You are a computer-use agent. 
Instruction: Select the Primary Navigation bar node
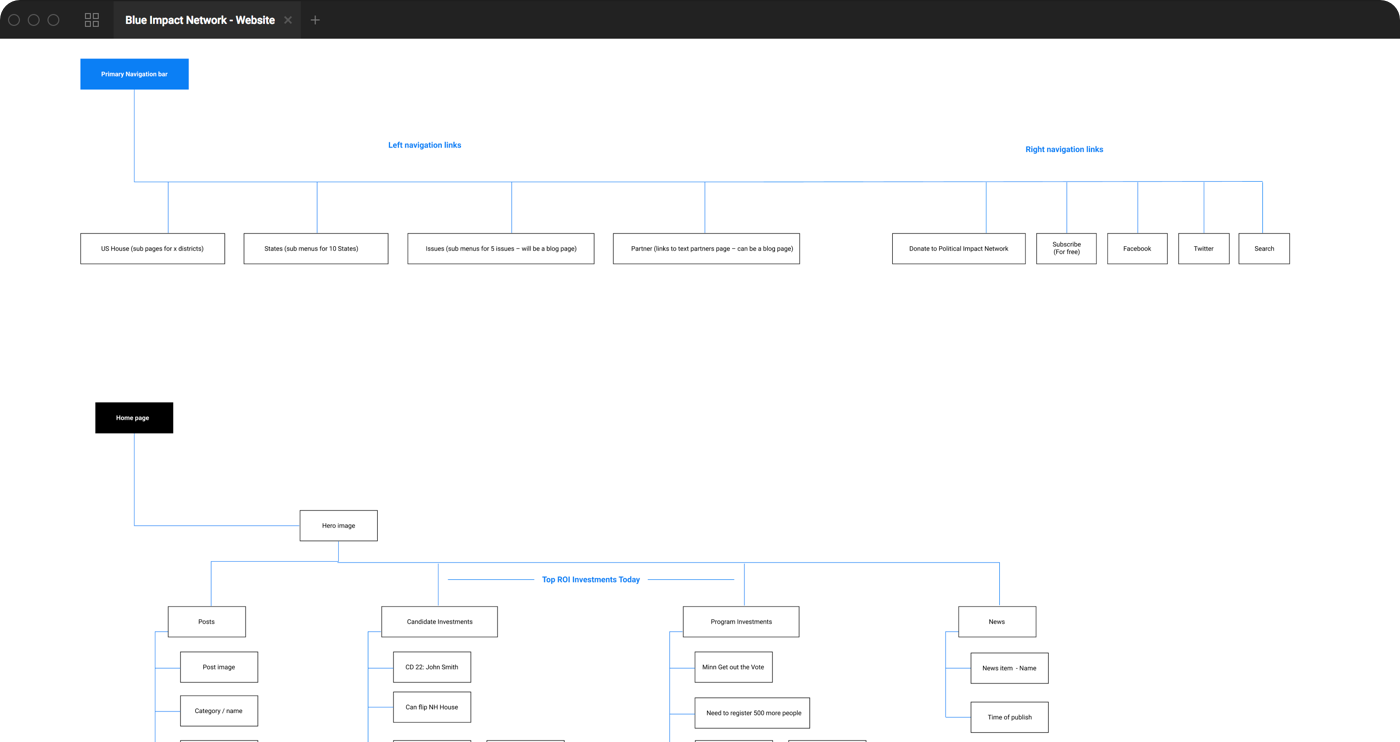coord(134,74)
